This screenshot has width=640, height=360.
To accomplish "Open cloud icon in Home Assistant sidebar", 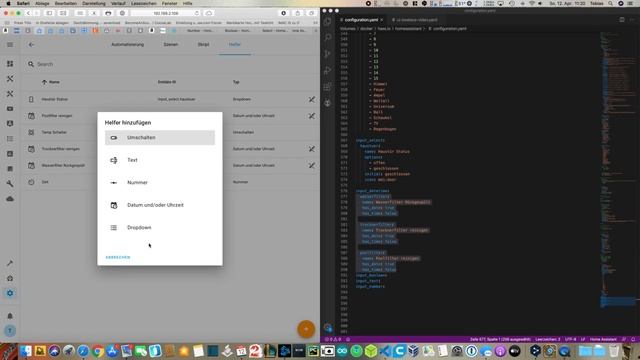I will click(x=10, y=199).
